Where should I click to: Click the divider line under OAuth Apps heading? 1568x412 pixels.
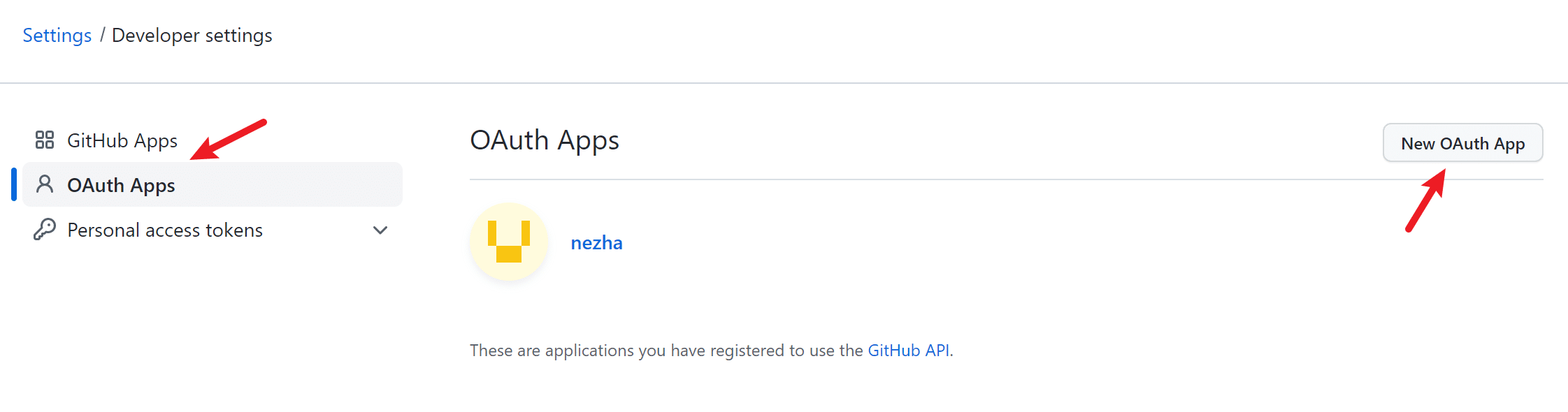tap(1007, 179)
